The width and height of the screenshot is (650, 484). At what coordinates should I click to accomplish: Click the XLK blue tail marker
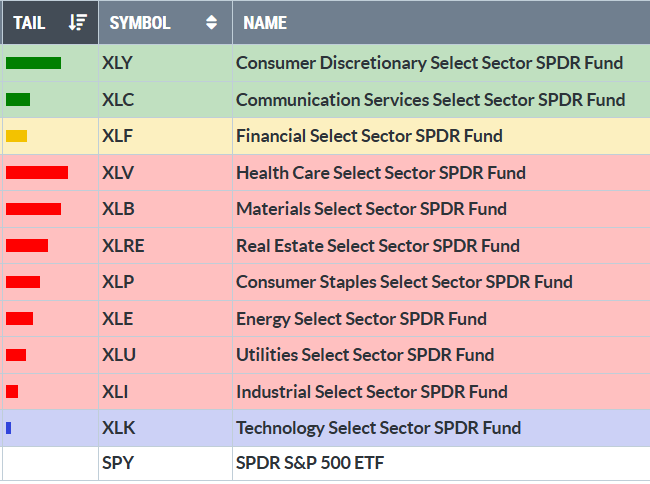tap(9, 428)
